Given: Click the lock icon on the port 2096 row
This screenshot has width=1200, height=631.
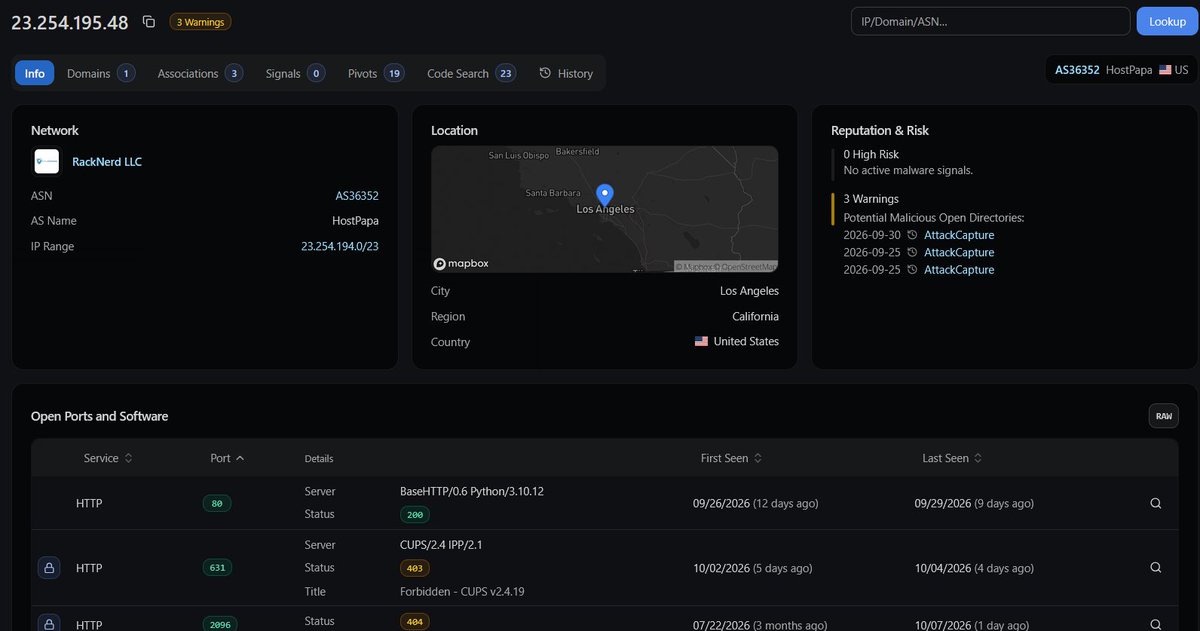Looking at the screenshot, I should pyautogui.click(x=48, y=622).
